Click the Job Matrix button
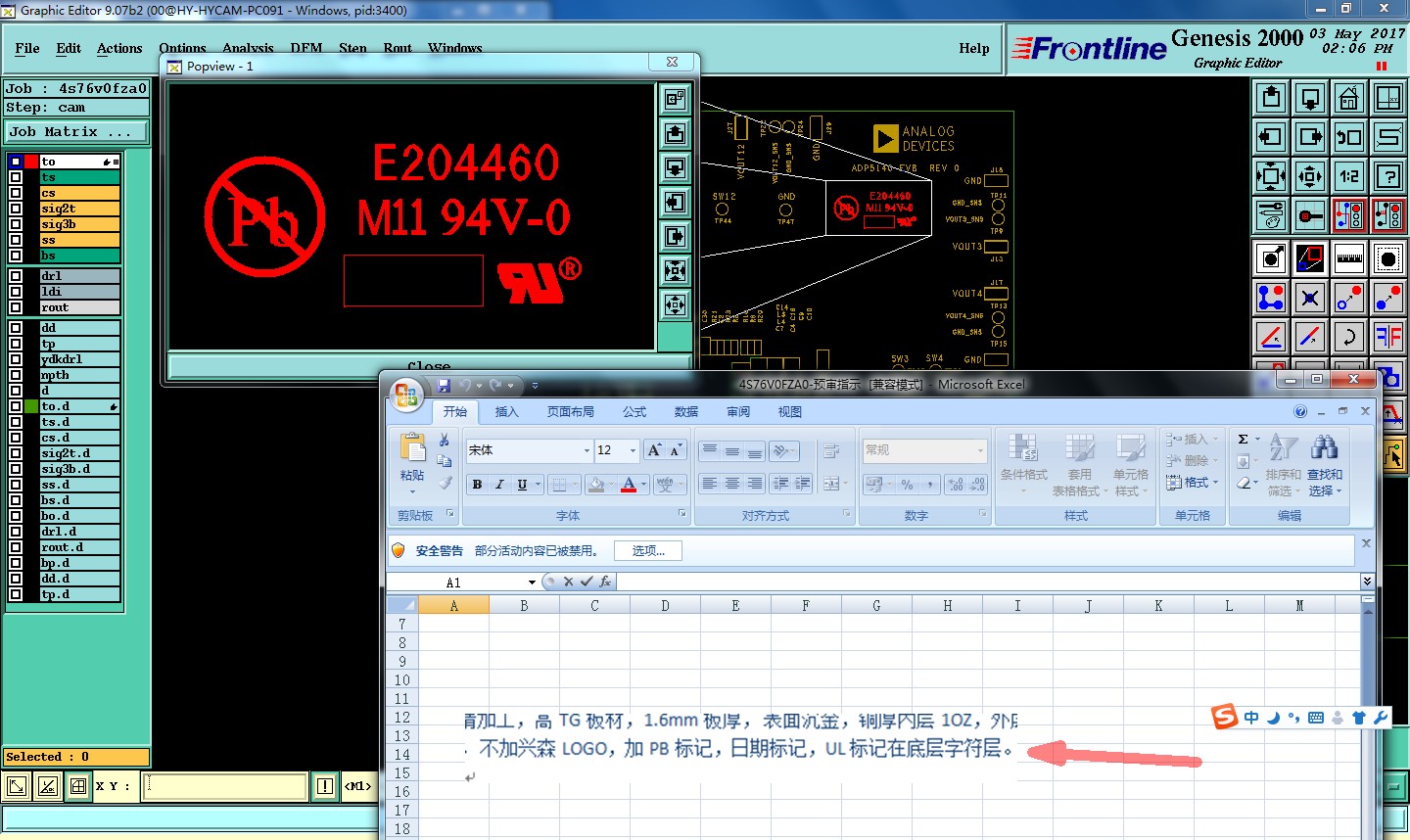This screenshot has height=840, width=1410. point(76,131)
